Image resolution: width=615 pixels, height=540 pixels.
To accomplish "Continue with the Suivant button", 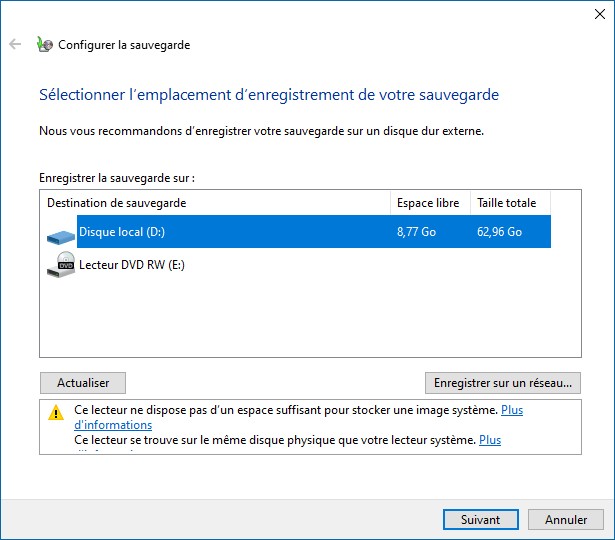I will coord(480,520).
